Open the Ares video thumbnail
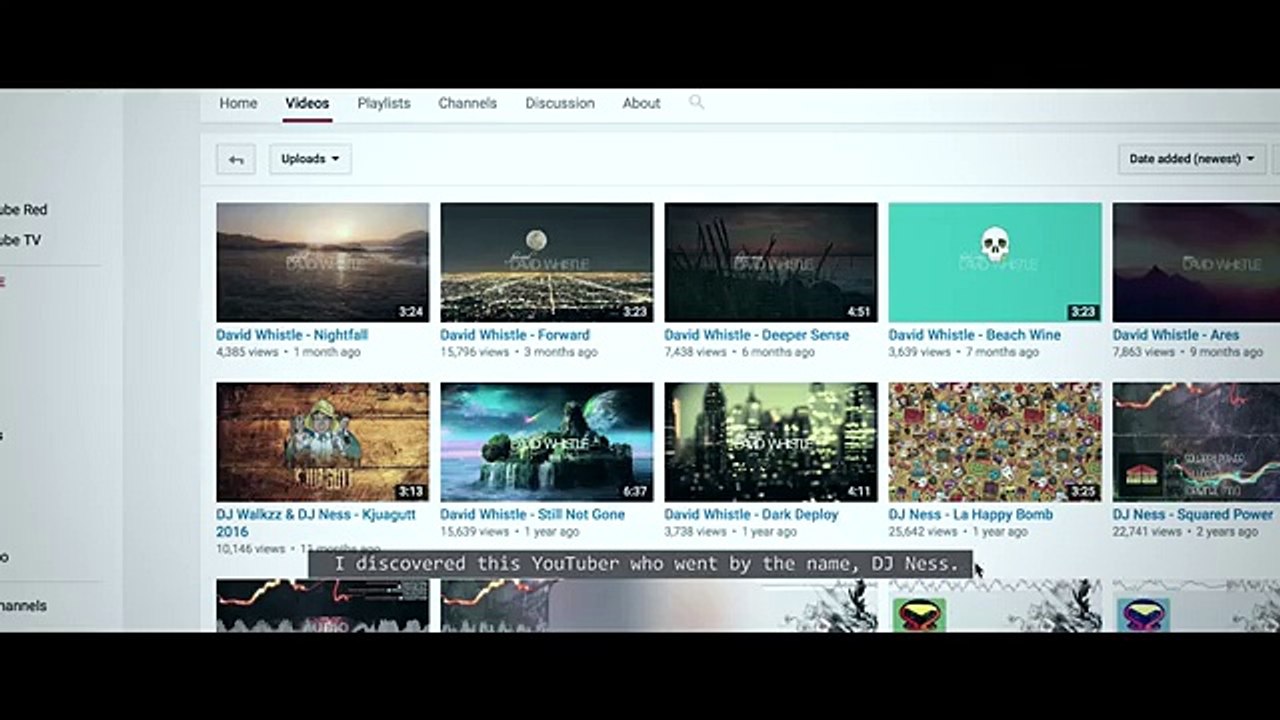Image resolution: width=1280 pixels, height=720 pixels. point(1196,262)
